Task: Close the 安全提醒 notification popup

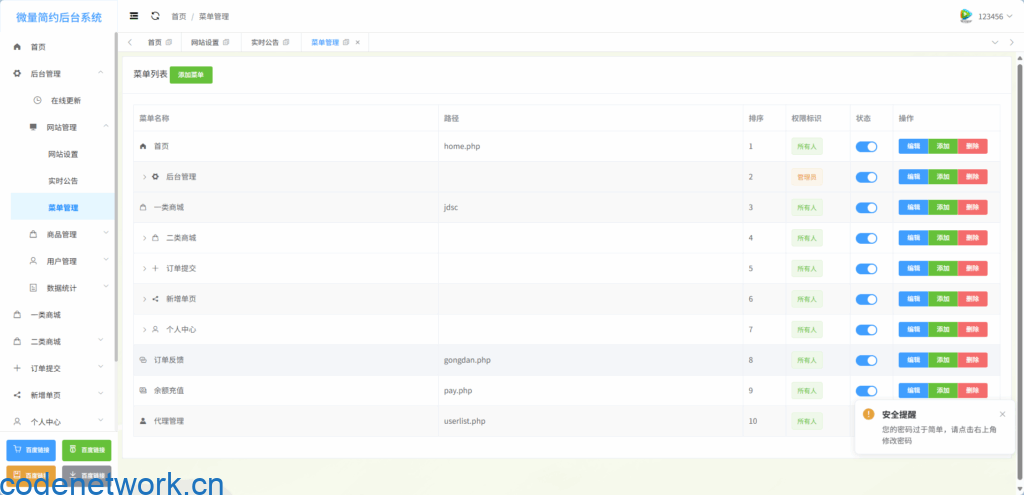Action: 1003,413
